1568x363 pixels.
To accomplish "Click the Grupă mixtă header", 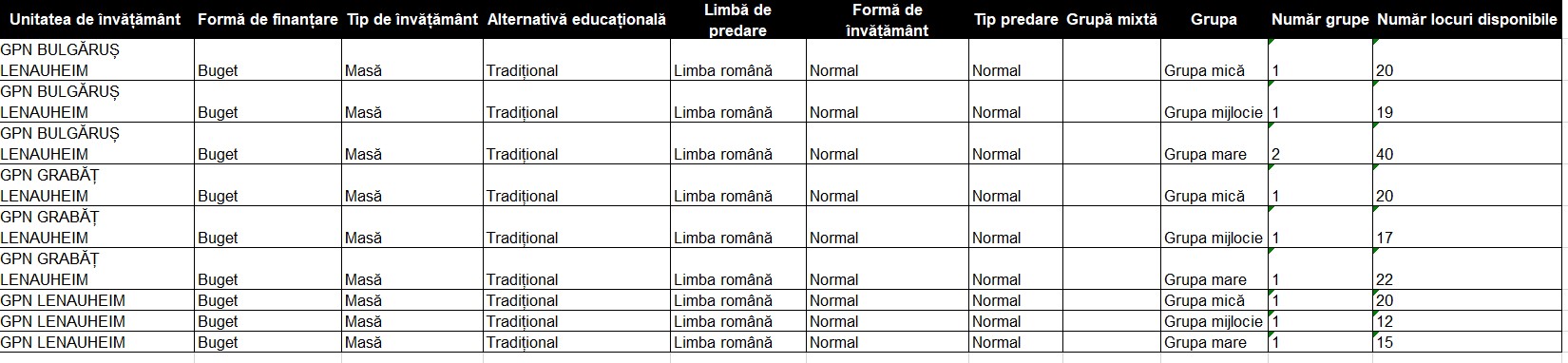I will pos(1112,19).
